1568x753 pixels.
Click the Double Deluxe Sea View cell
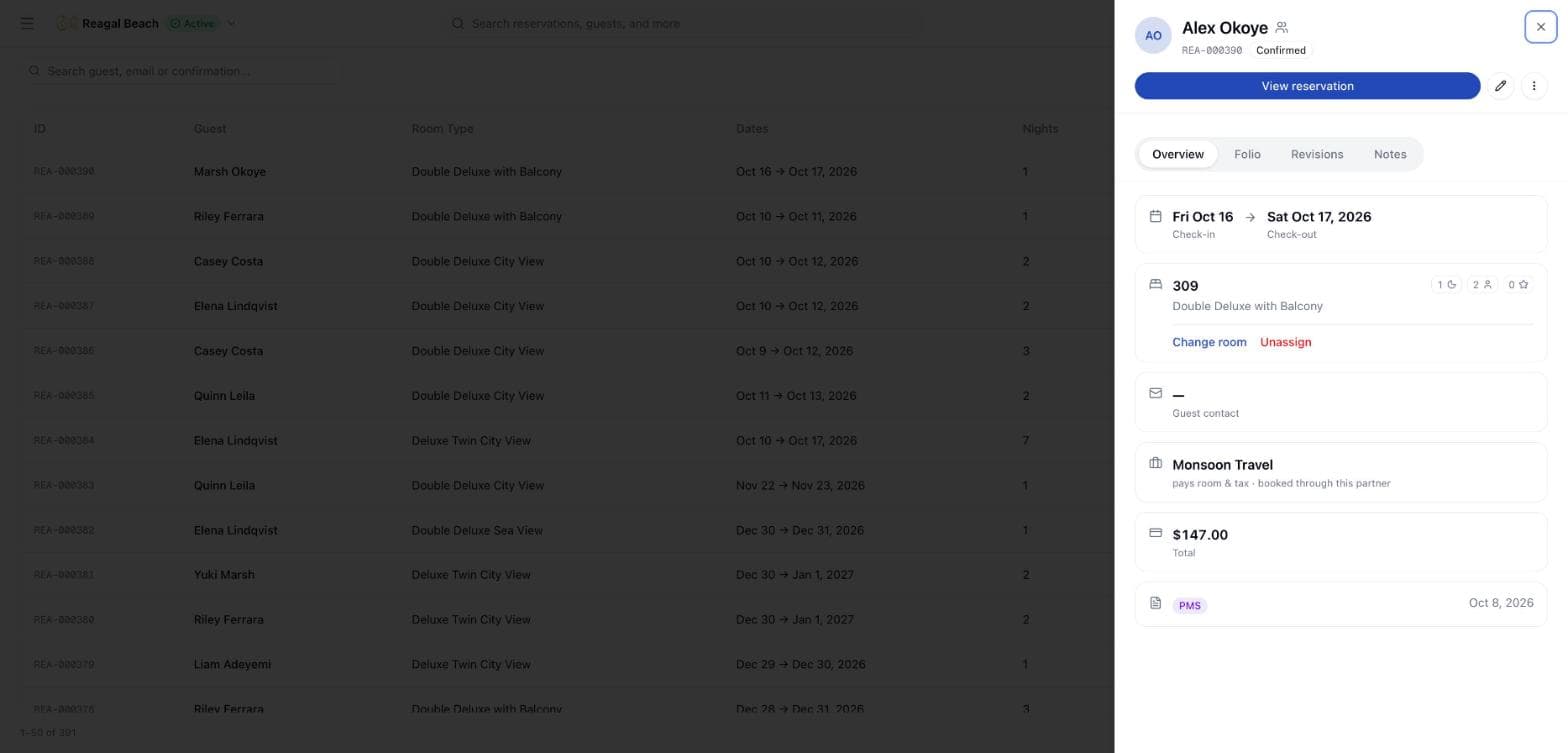[x=477, y=530]
